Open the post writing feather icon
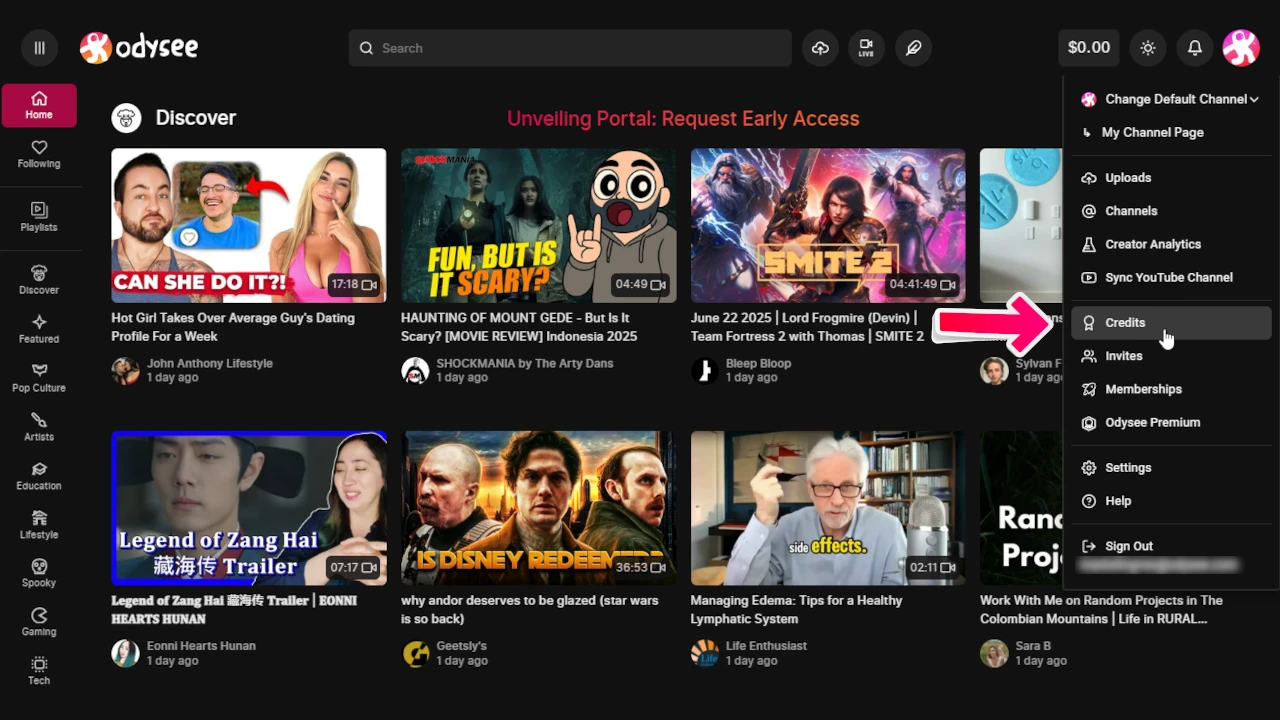 [913, 48]
